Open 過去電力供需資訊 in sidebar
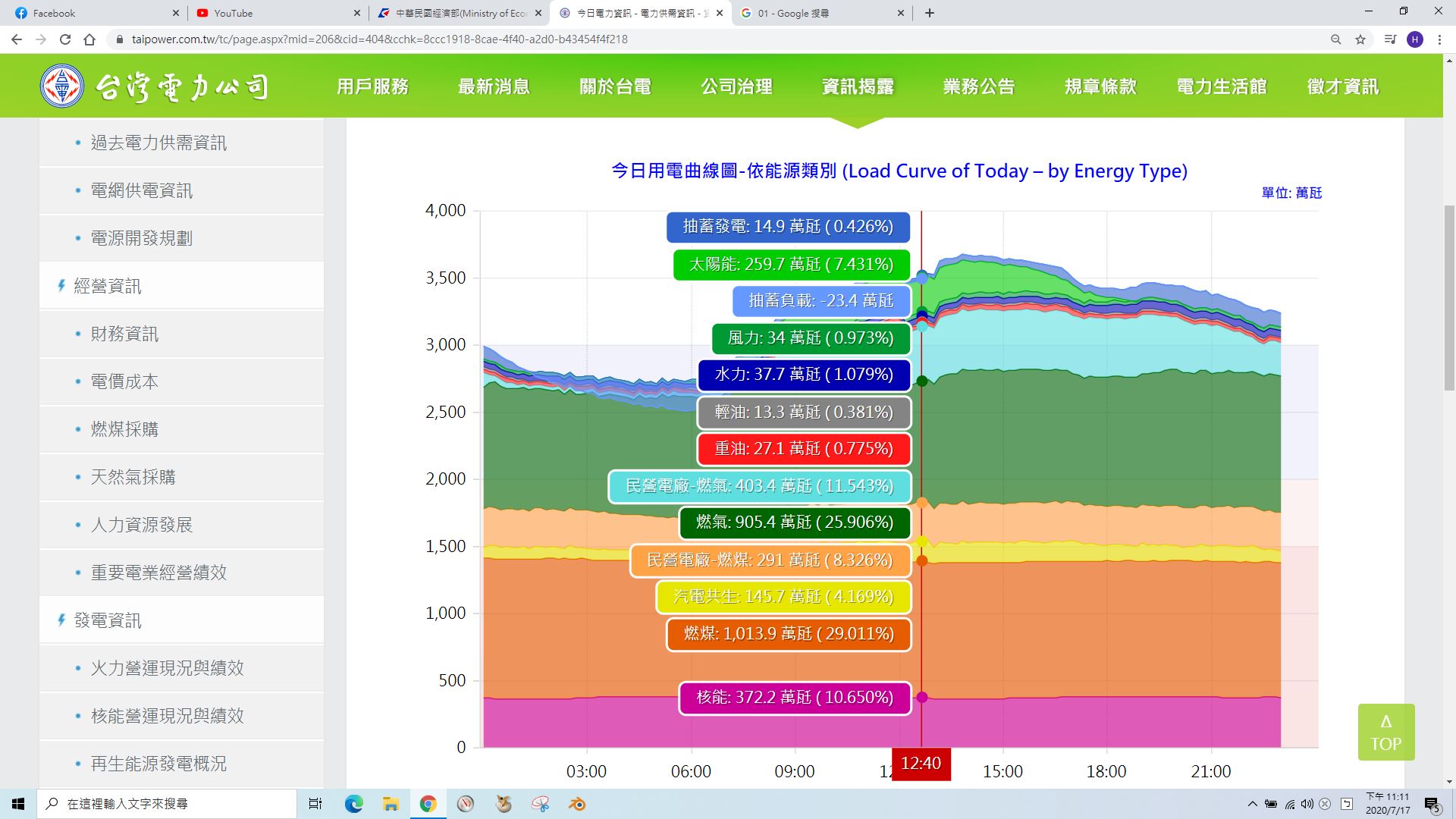Image resolution: width=1456 pixels, height=819 pixels. [x=181, y=143]
